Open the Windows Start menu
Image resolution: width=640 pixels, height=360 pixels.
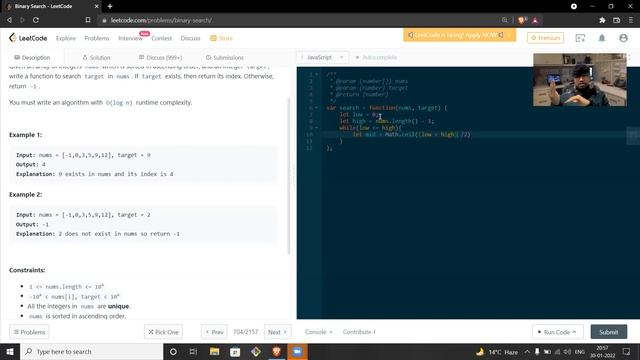click(x=10, y=351)
